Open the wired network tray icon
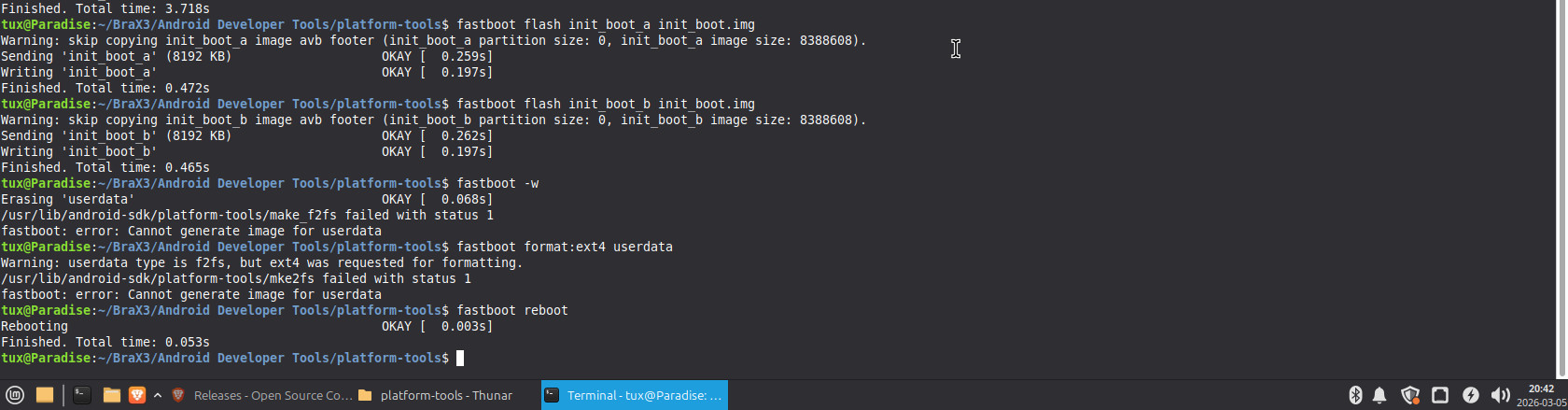Screen dimensions: 1568x410 (1440, 395)
